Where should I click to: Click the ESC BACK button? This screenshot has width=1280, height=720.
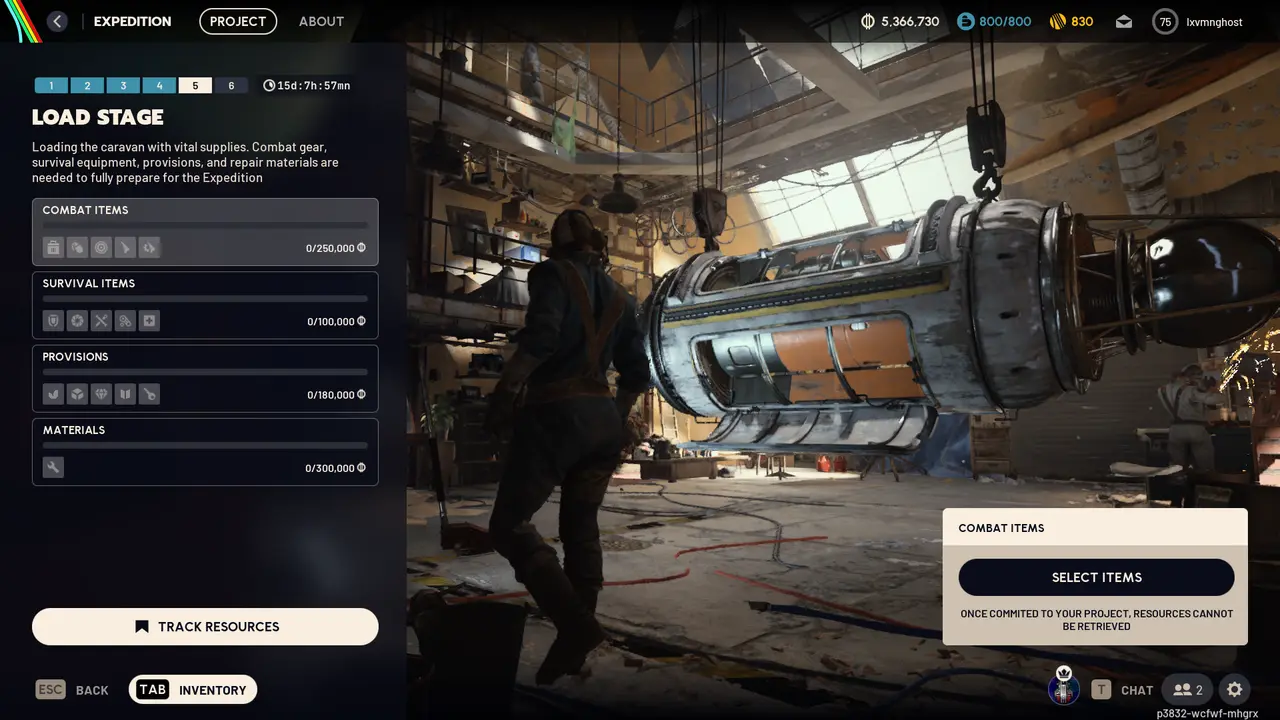(72, 690)
